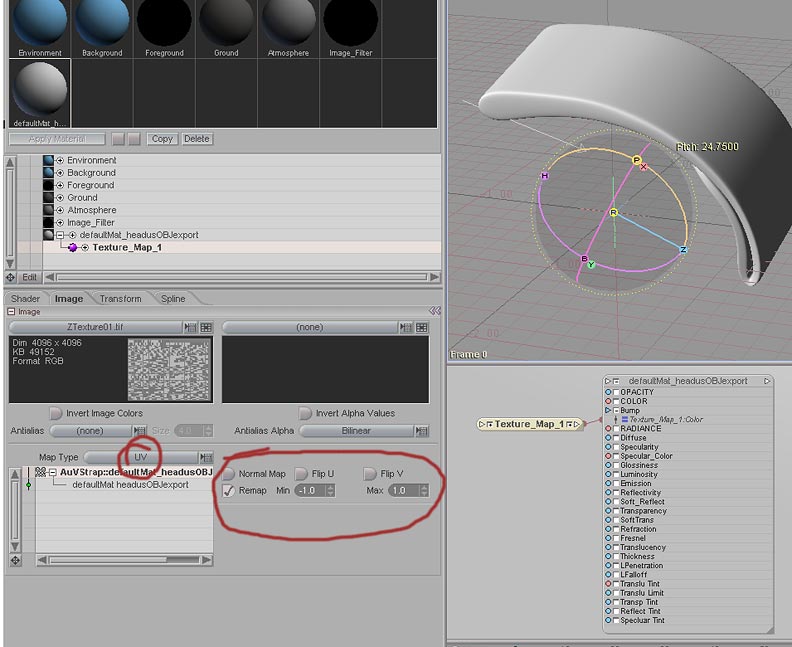
Task: Switch to the Shader tab
Action: (25, 298)
